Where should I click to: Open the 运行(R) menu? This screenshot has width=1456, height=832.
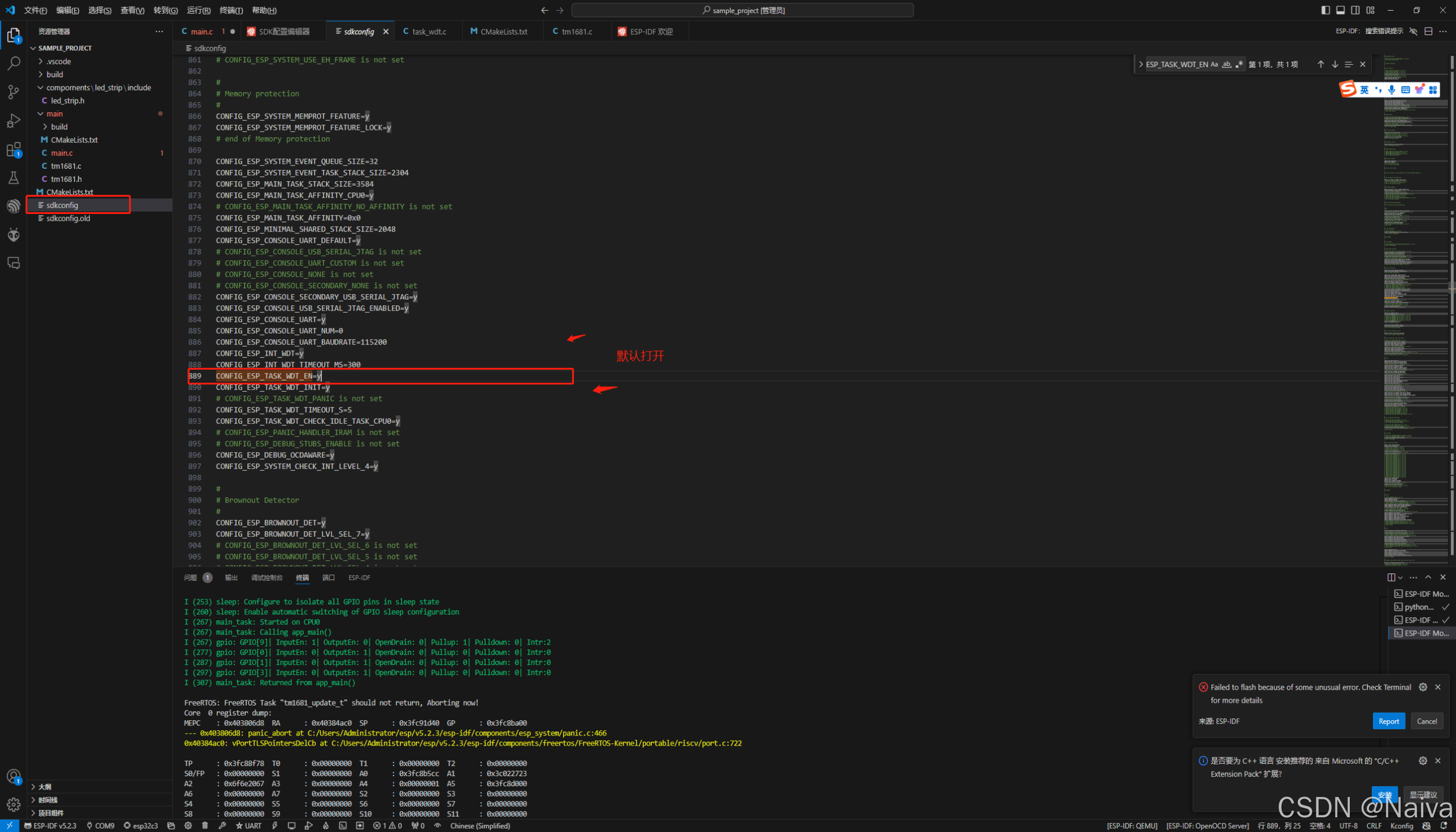tap(198, 10)
